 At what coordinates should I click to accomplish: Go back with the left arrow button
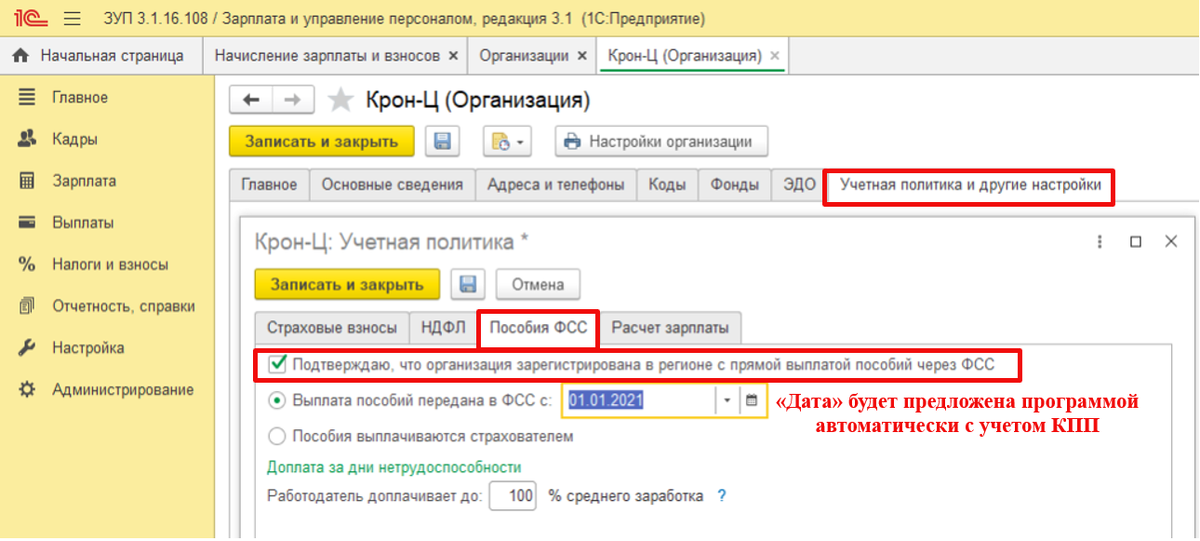coord(251,100)
